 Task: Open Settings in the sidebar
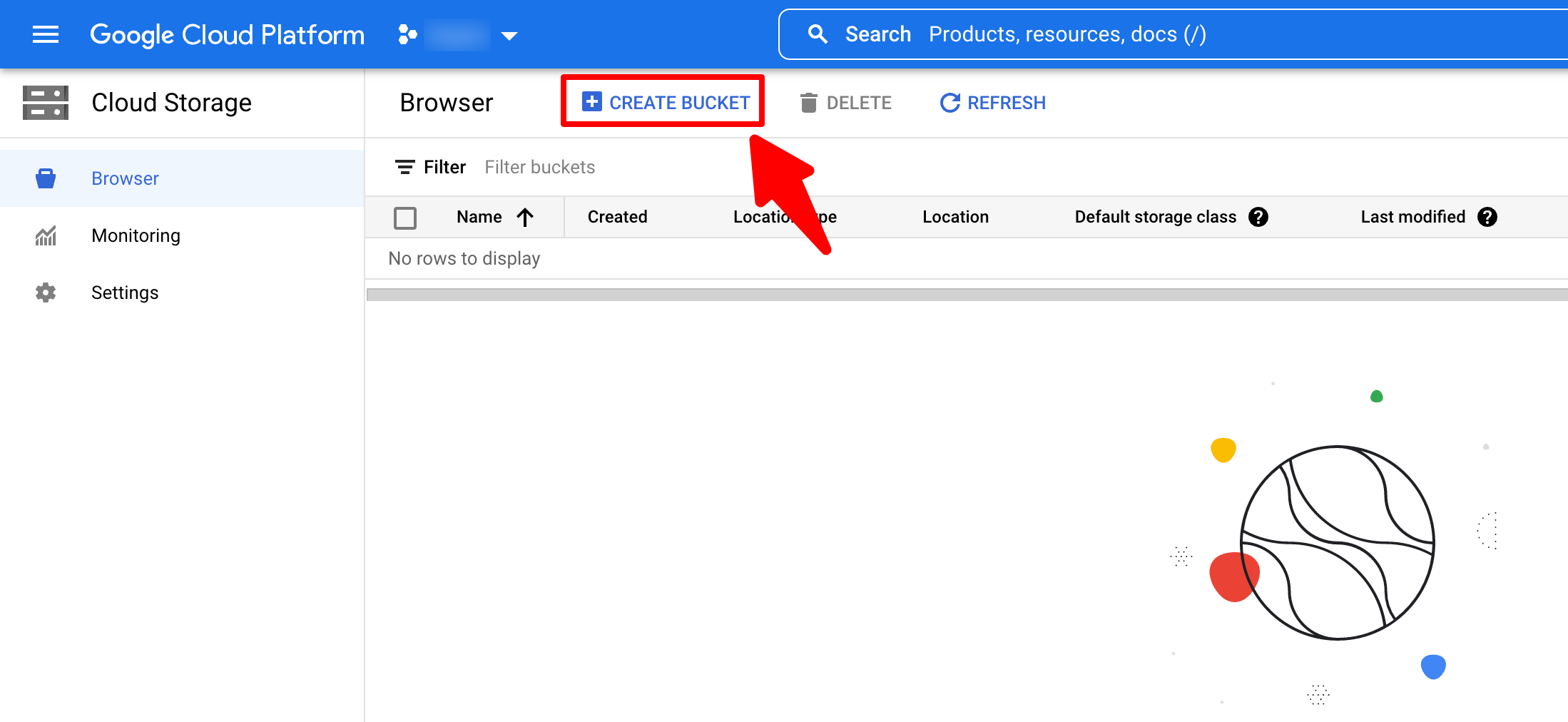pyautogui.click(x=125, y=293)
